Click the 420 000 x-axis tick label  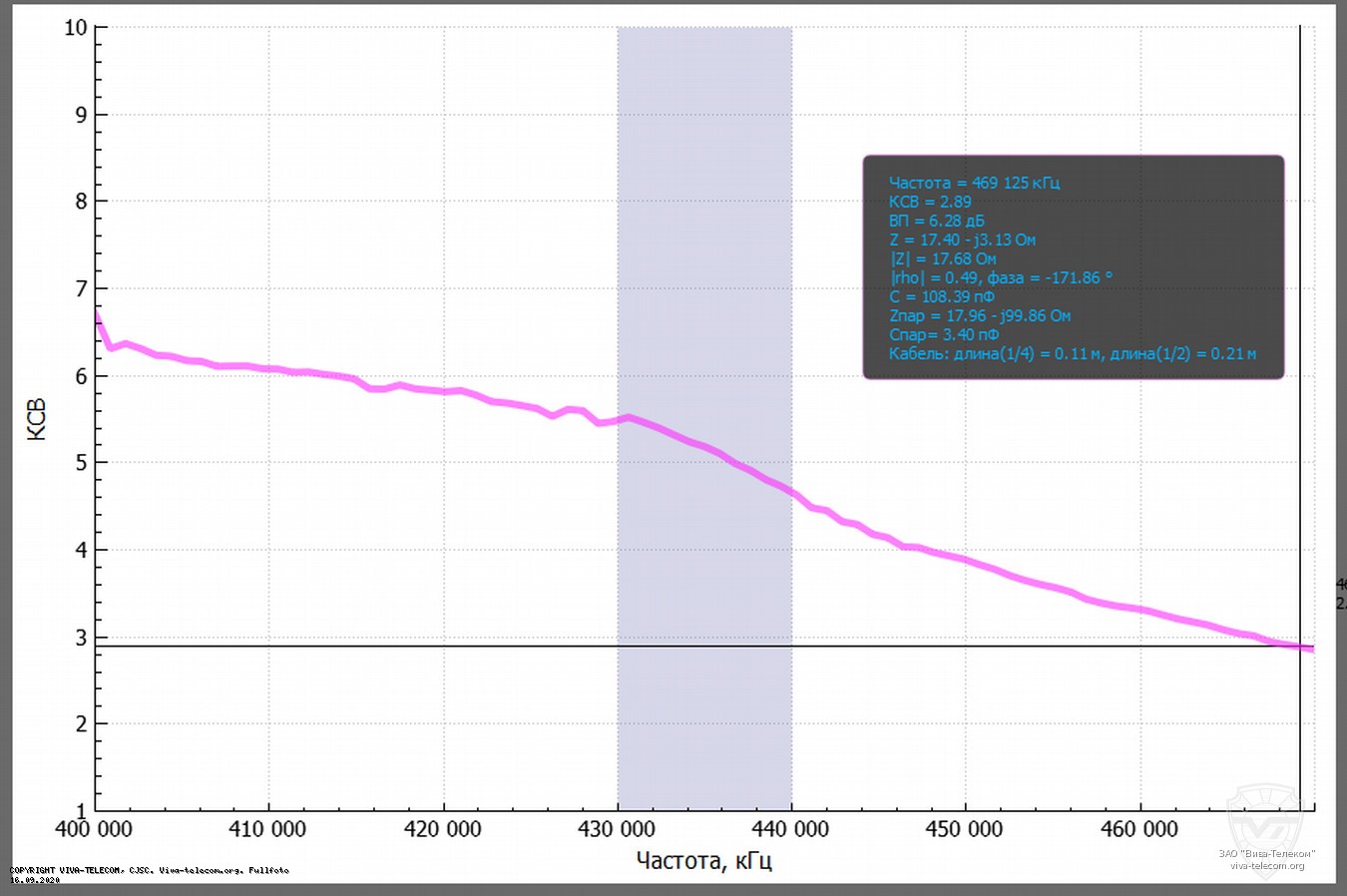tap(442, 829)
